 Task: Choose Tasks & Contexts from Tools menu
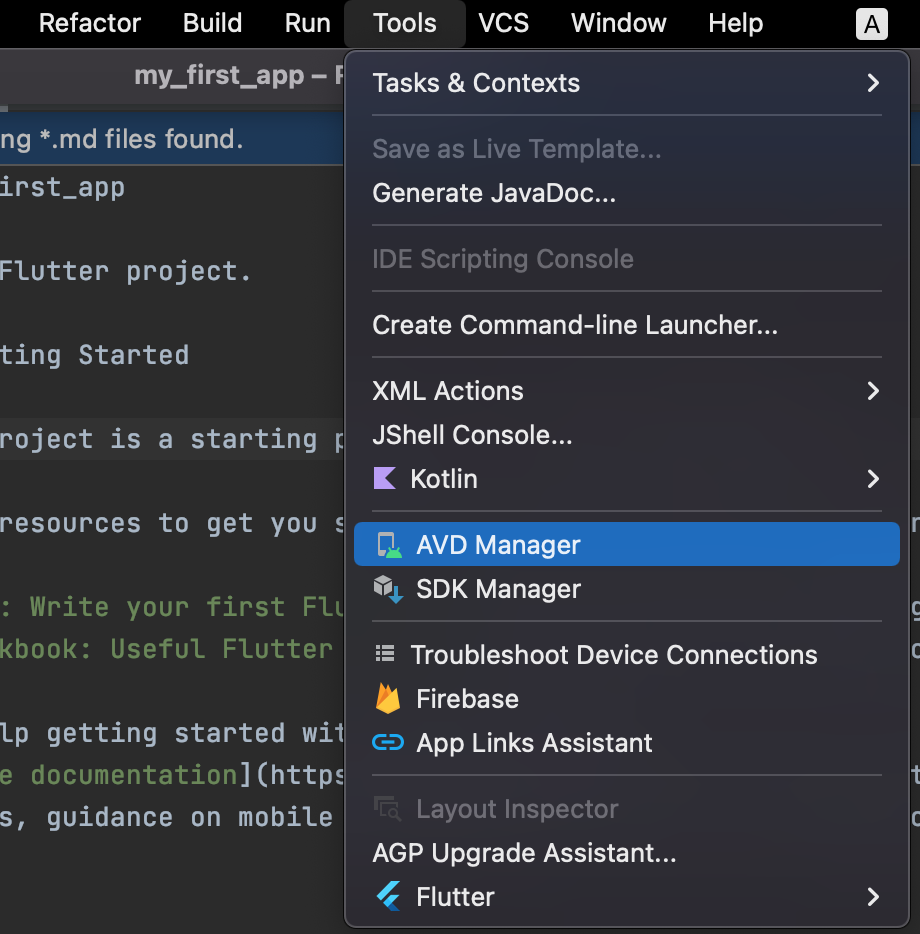pos(627,83)
